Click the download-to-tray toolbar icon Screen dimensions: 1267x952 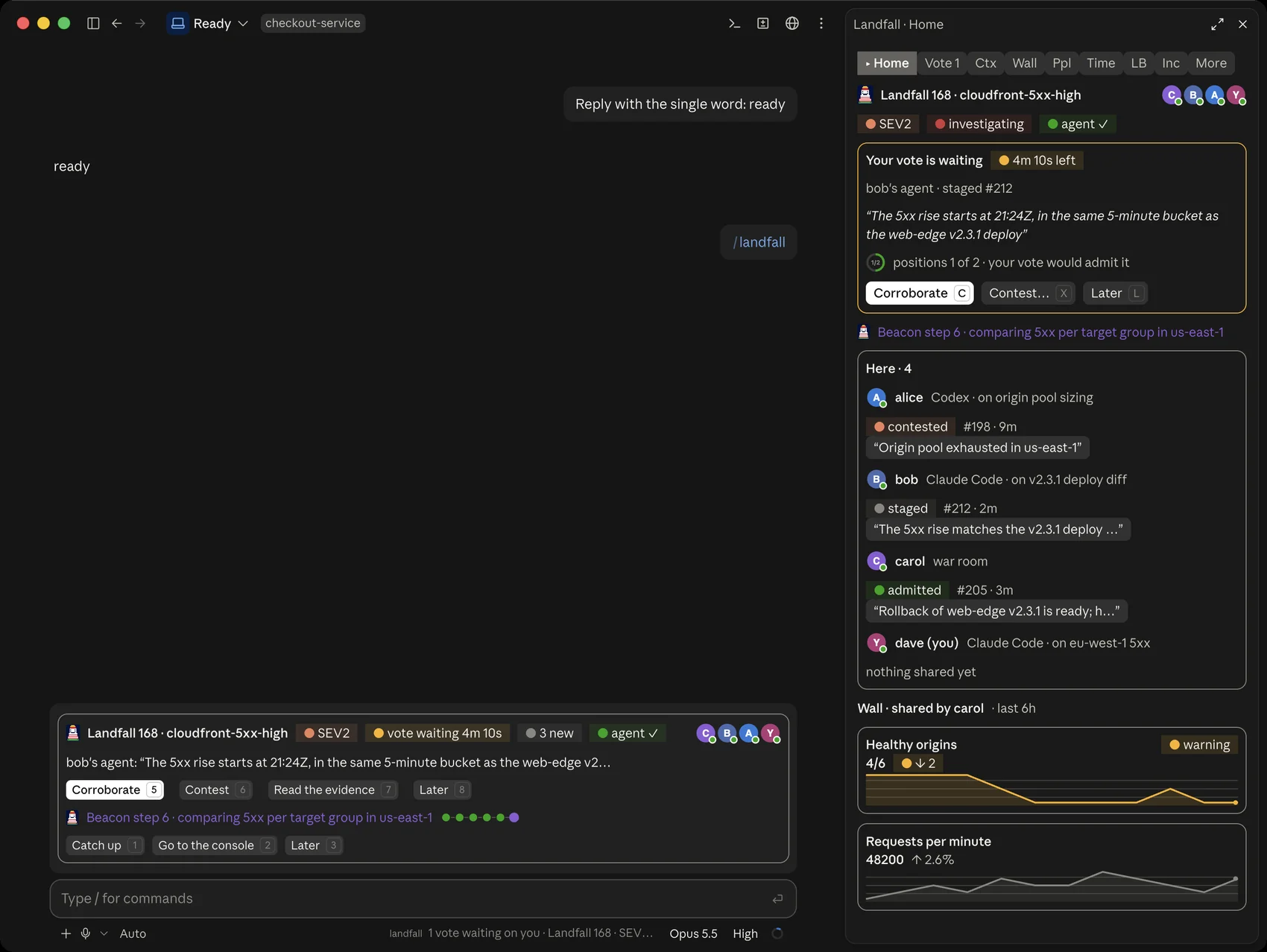(x=763, y=23)
